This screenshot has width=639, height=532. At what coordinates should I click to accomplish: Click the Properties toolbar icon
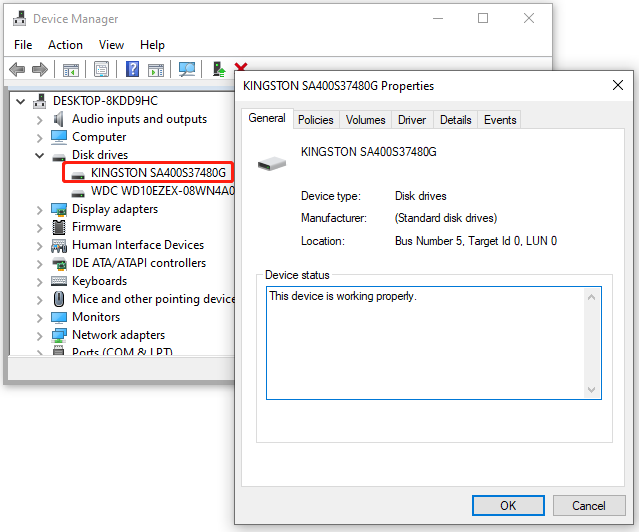pos(101,69)
